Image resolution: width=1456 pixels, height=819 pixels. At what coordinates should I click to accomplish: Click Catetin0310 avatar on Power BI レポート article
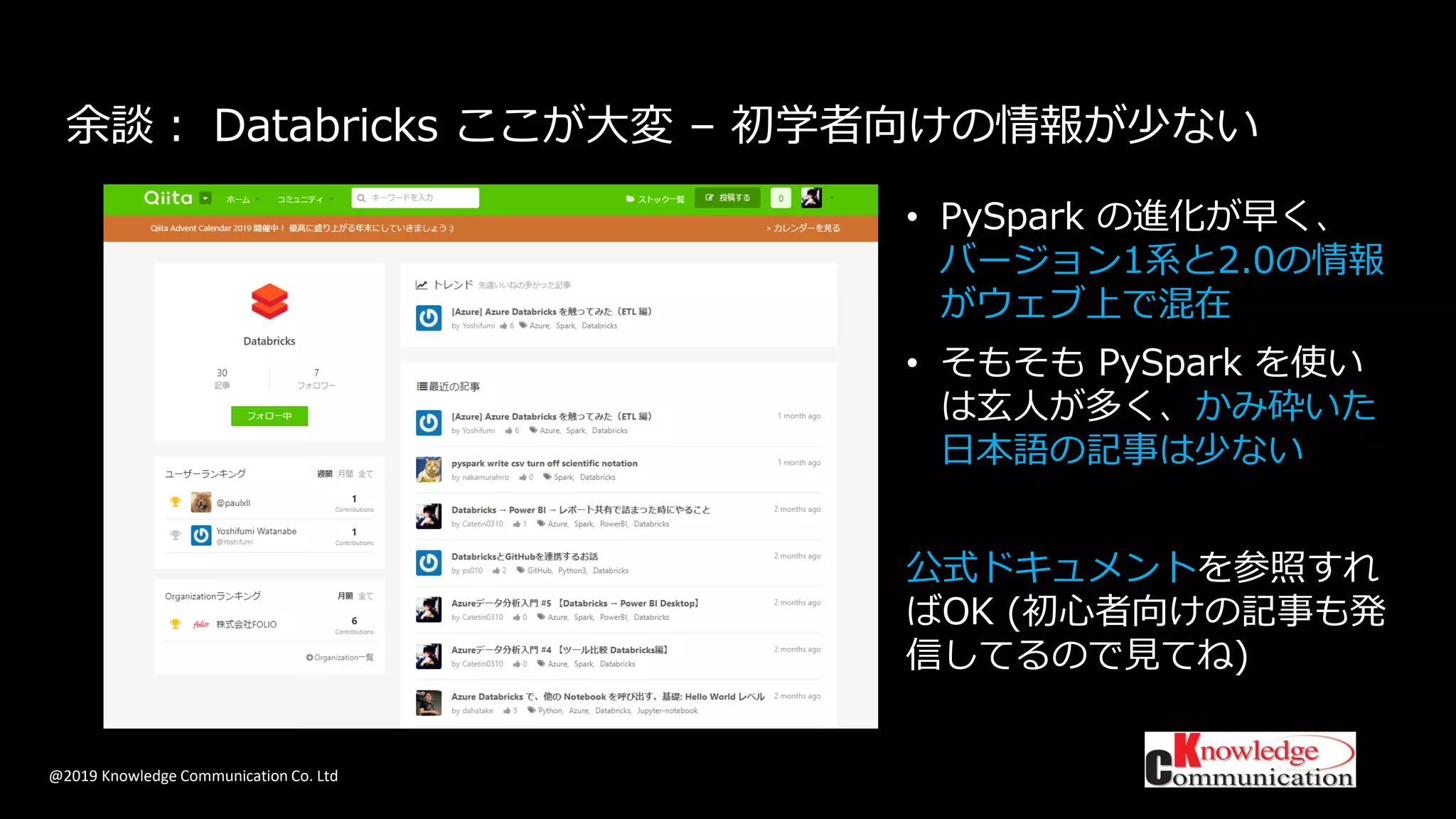click(429, 515)
